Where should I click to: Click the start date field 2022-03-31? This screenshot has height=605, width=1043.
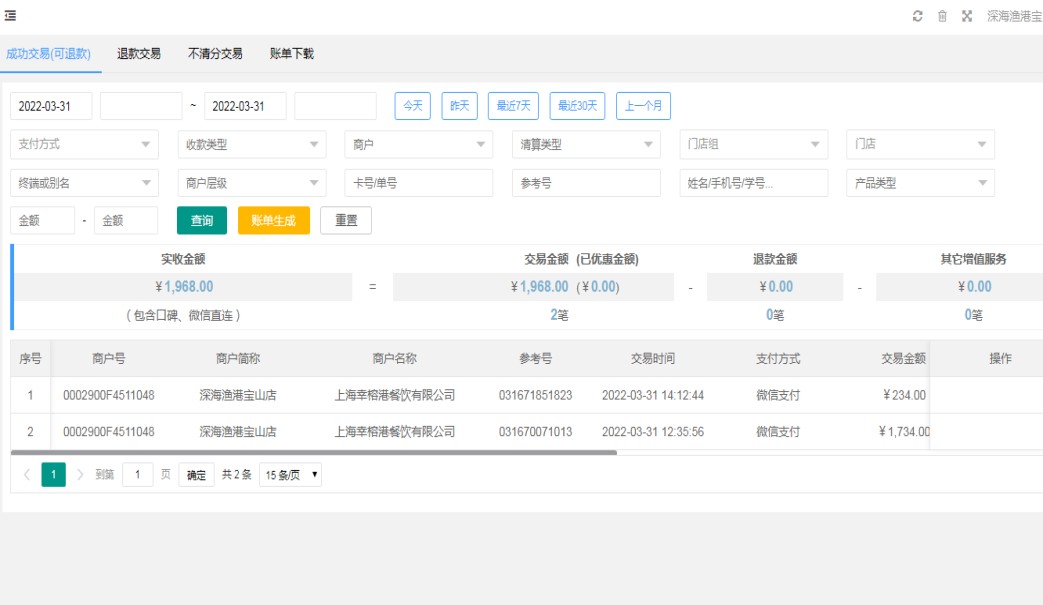coord(51,106)
